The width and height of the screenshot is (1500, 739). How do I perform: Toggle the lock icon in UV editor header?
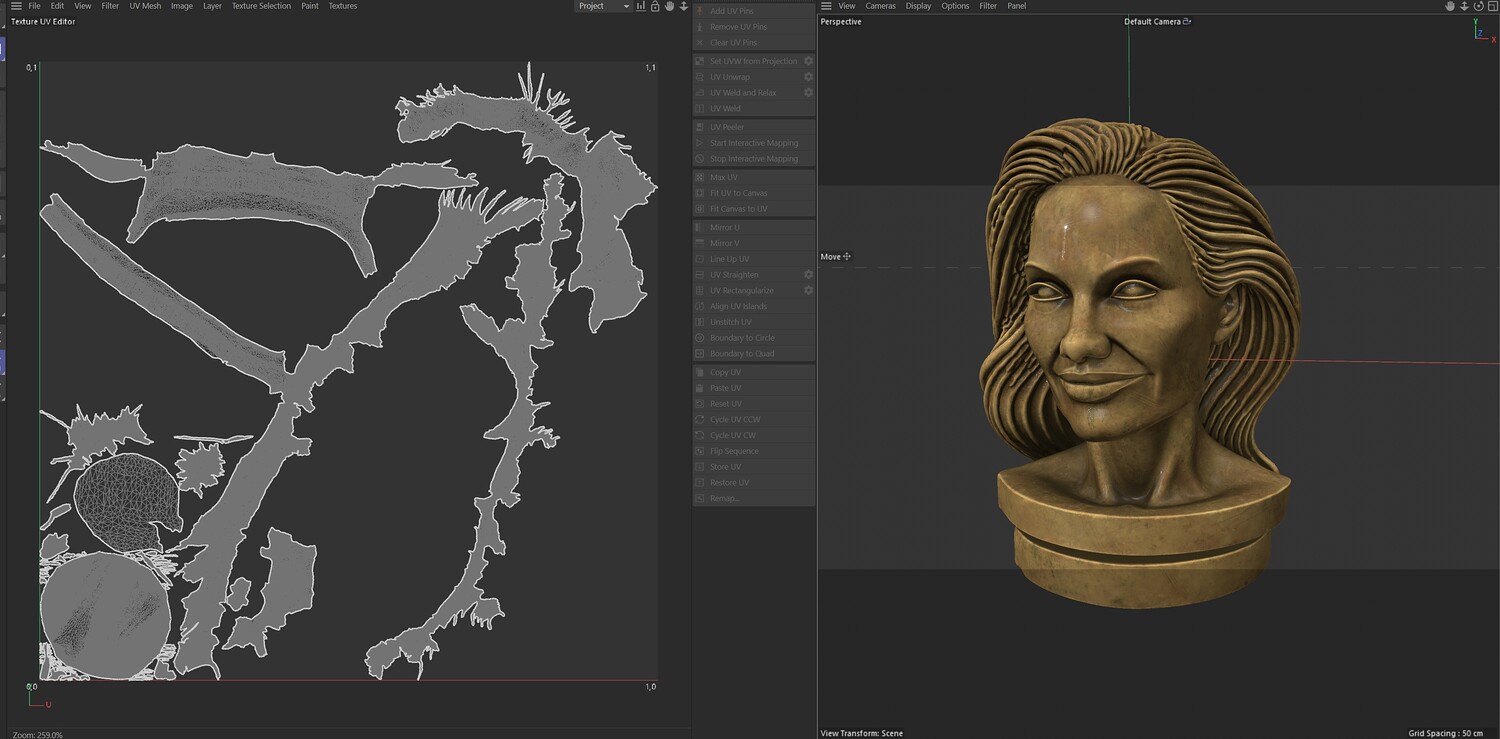(x=655, y=6)
